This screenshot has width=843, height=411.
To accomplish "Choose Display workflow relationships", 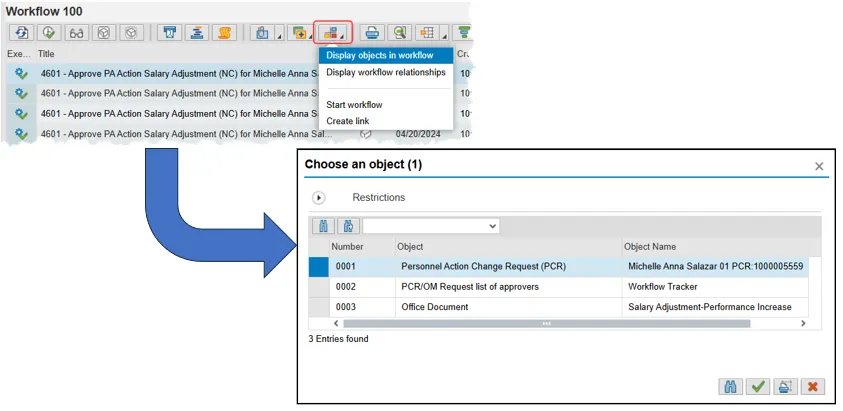I will pos(386,72).
